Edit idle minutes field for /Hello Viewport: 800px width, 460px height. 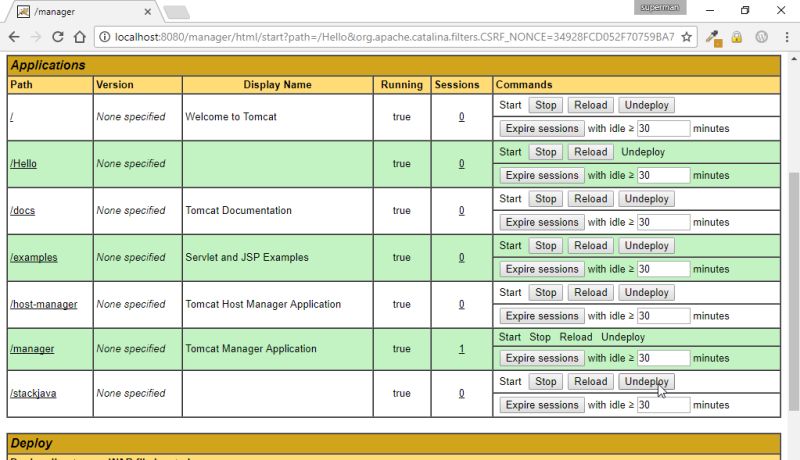tap(663, 175)
